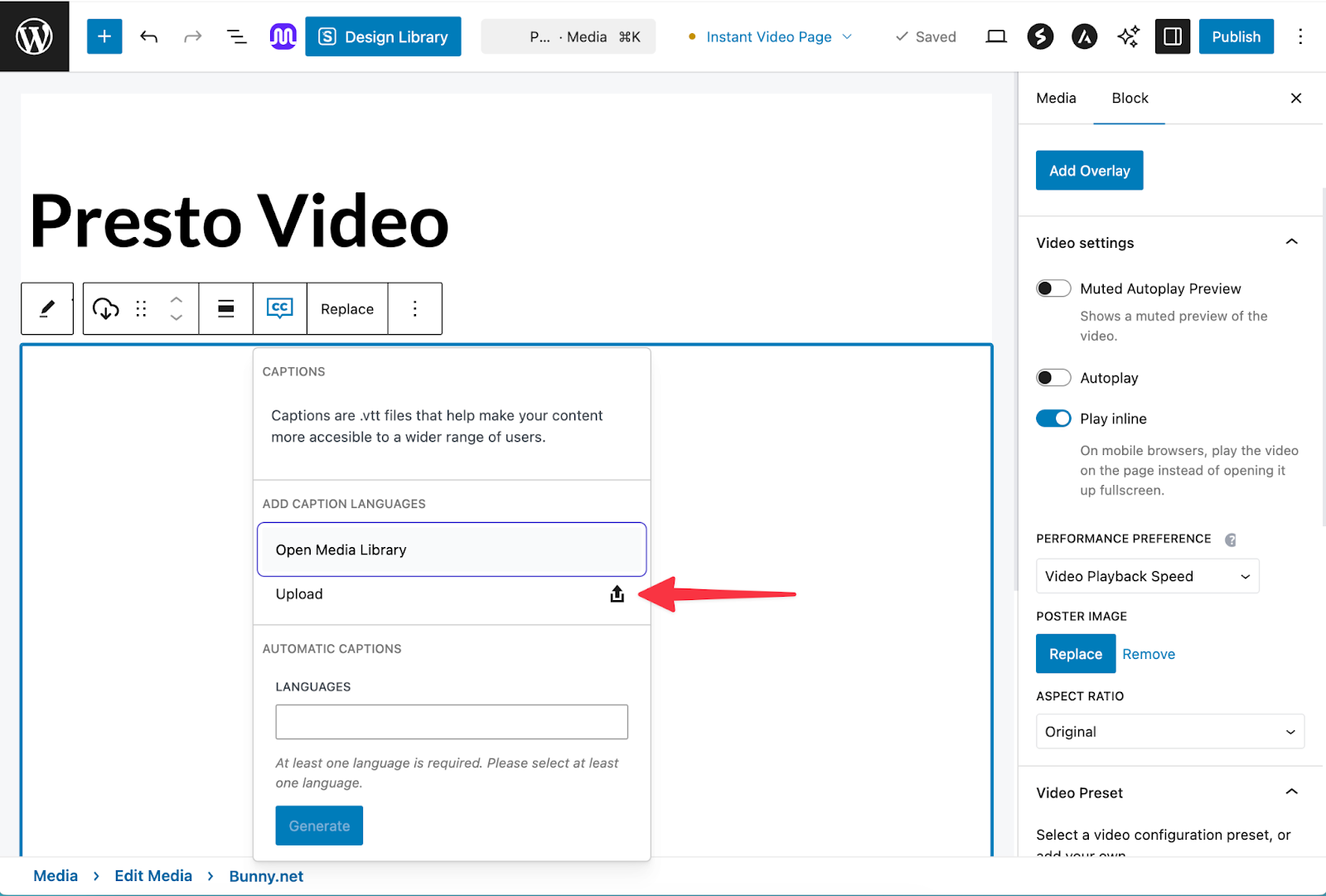Collapse the Video settings section
The image size is (1326, 896).
tap(1290, 242)
